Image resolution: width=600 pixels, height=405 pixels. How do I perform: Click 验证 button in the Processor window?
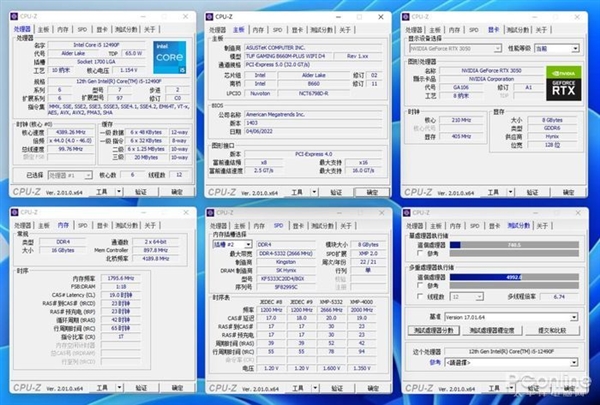point(141,191)
